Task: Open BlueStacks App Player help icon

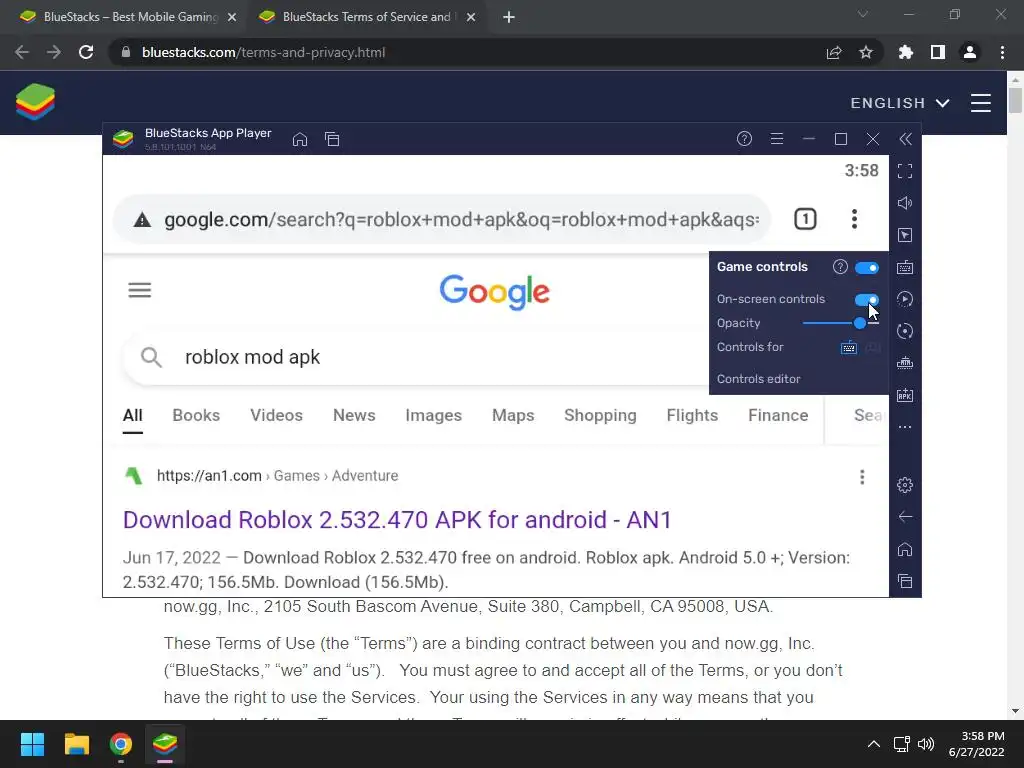Action: [x=744, y=138]
